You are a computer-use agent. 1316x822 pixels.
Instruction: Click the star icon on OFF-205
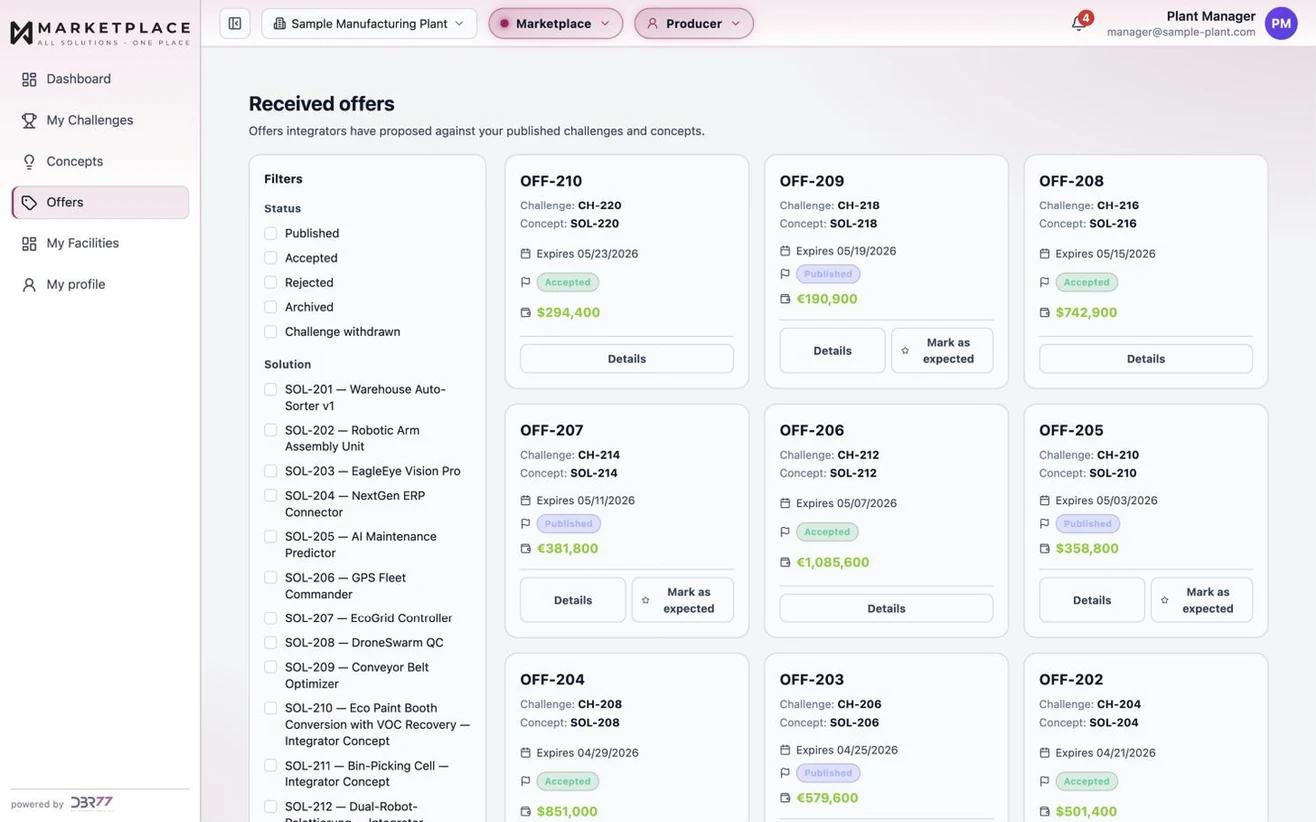click(x=1165, y=600)
